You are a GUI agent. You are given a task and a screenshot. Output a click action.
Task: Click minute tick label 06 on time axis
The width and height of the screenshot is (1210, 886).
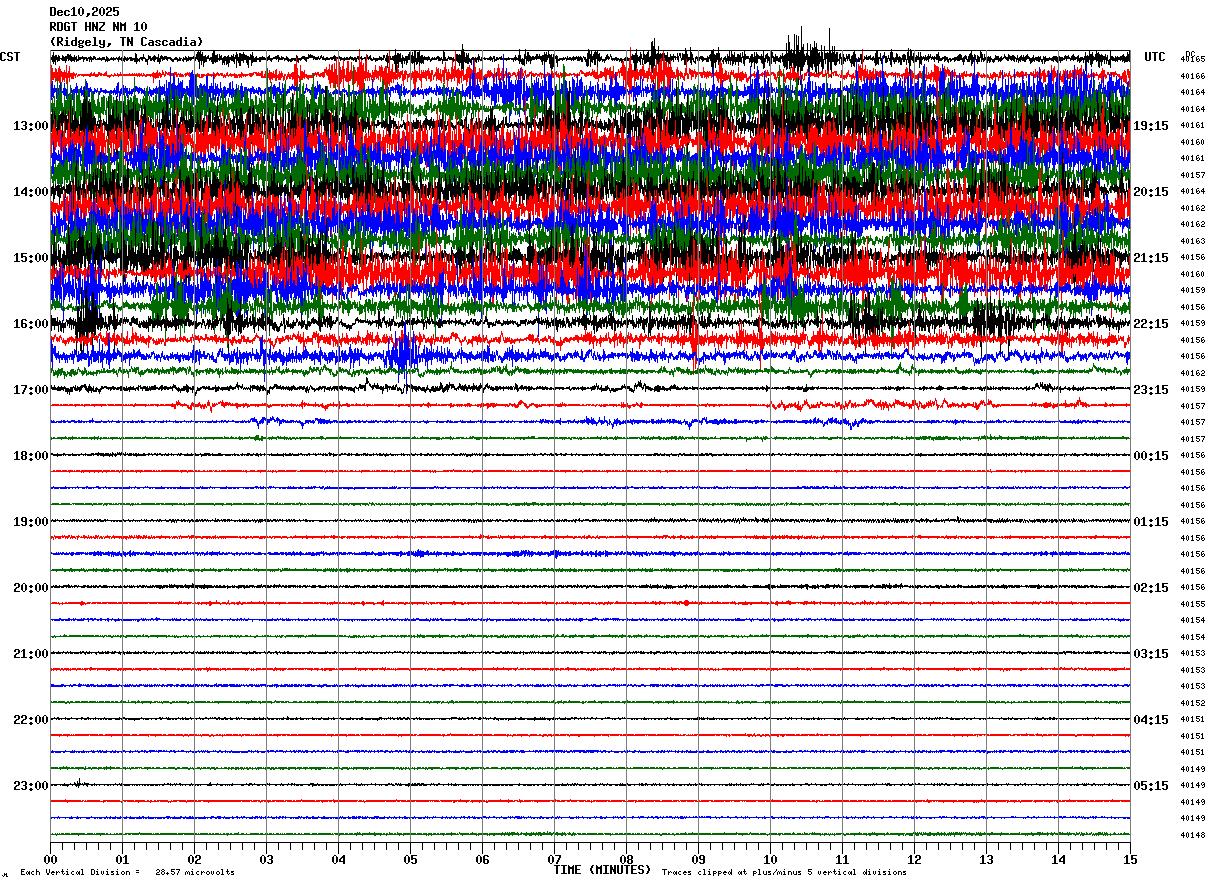[x=482, y=859]
